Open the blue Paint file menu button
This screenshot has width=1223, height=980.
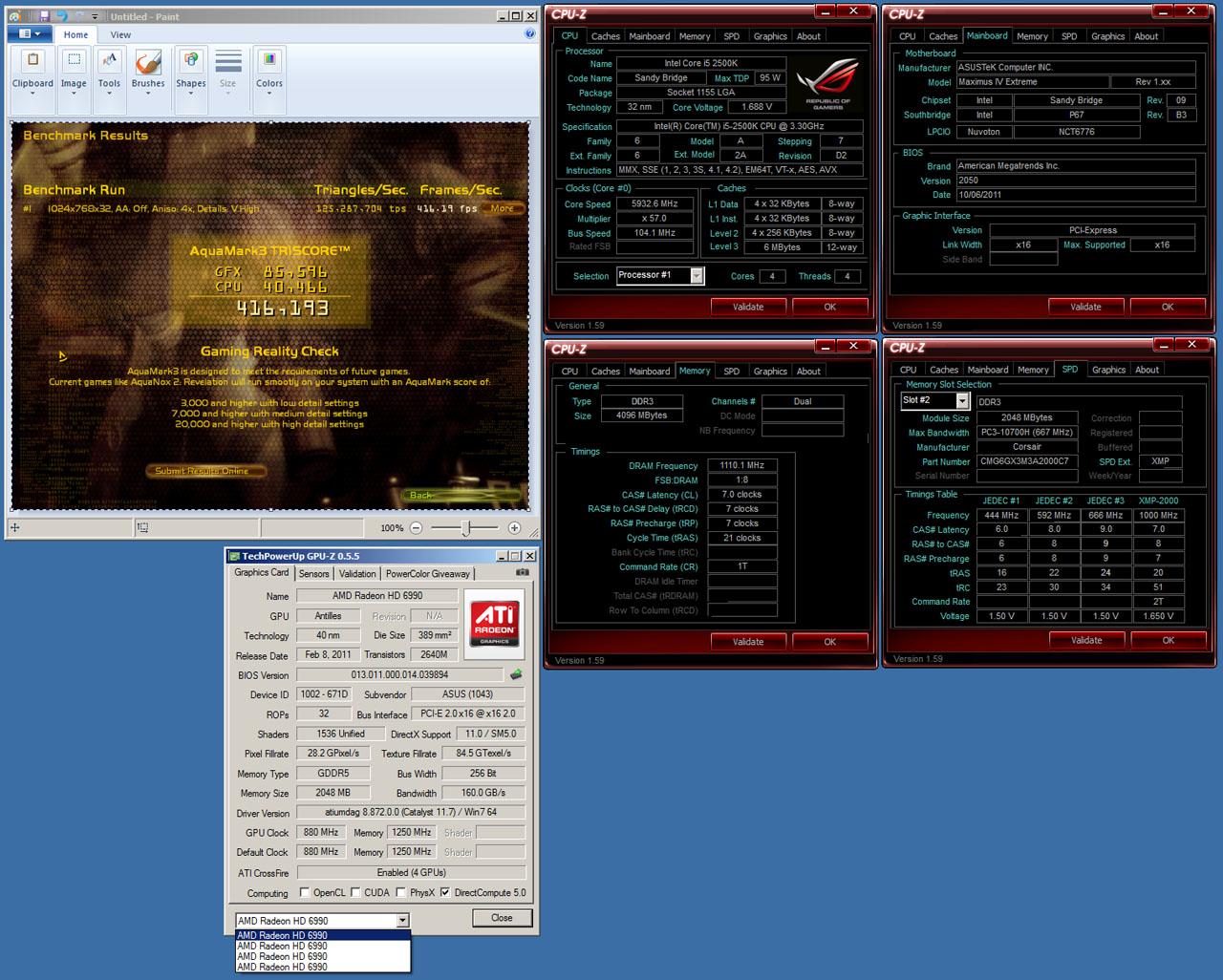[31, 34]
